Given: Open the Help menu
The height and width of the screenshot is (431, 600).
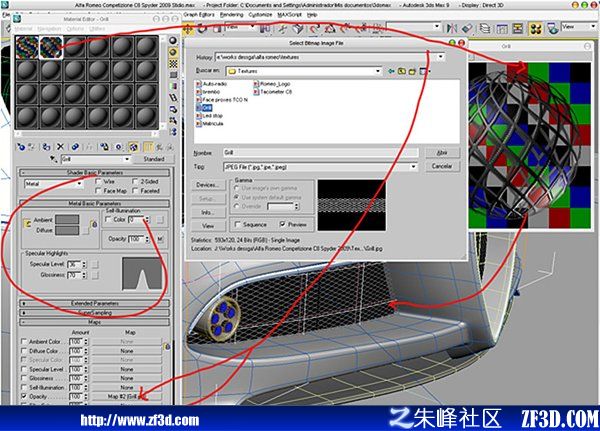Looking at the screenshot, I should [x=312, y=15].
